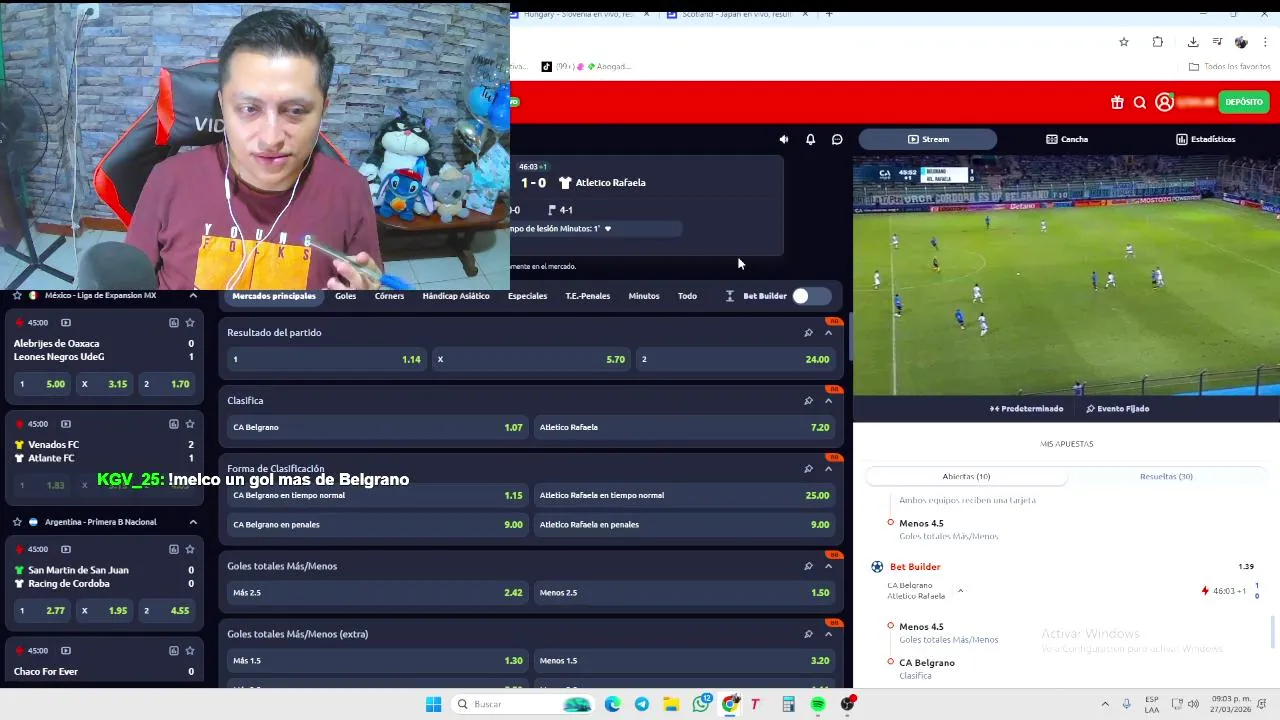The image size is (1280, 720).
Task: Click the Predeterminado layout button
Action: 1026,408
